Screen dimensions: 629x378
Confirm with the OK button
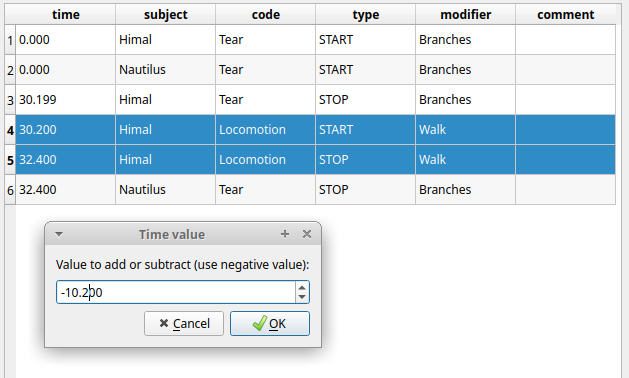click(x=270, y=323)
